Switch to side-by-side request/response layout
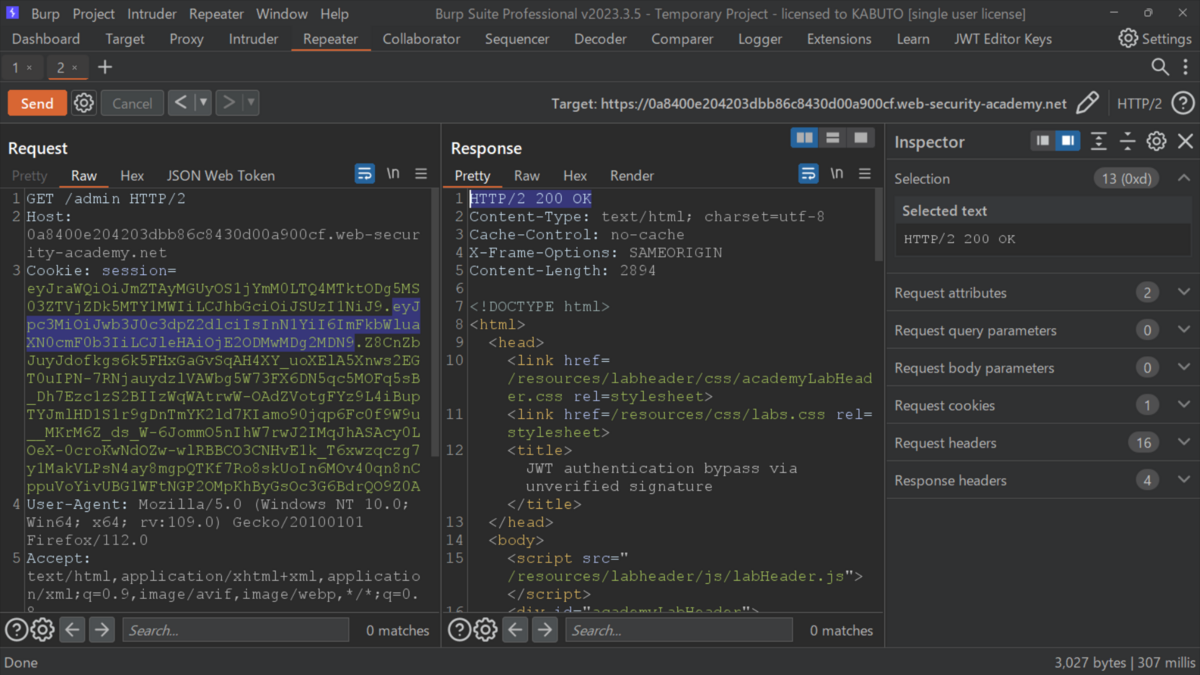 804,138
